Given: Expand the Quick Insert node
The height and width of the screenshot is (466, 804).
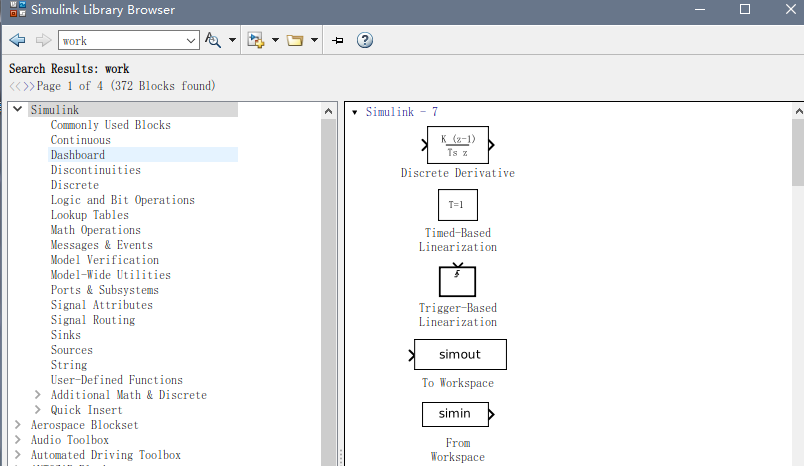Looking at the screenshot, I should click(x=37, y=410).
